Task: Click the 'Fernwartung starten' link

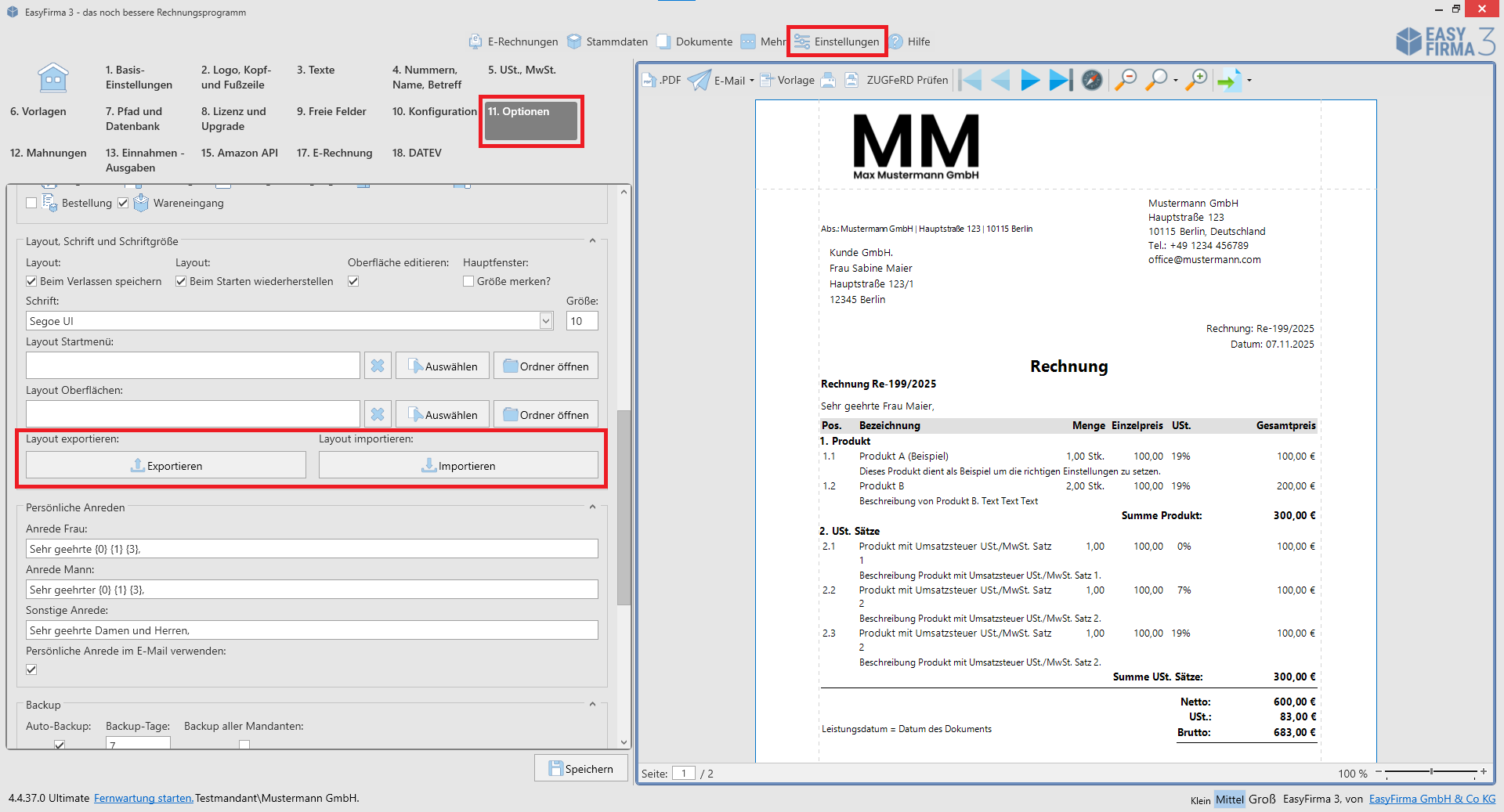Action: tap(143, 798)
